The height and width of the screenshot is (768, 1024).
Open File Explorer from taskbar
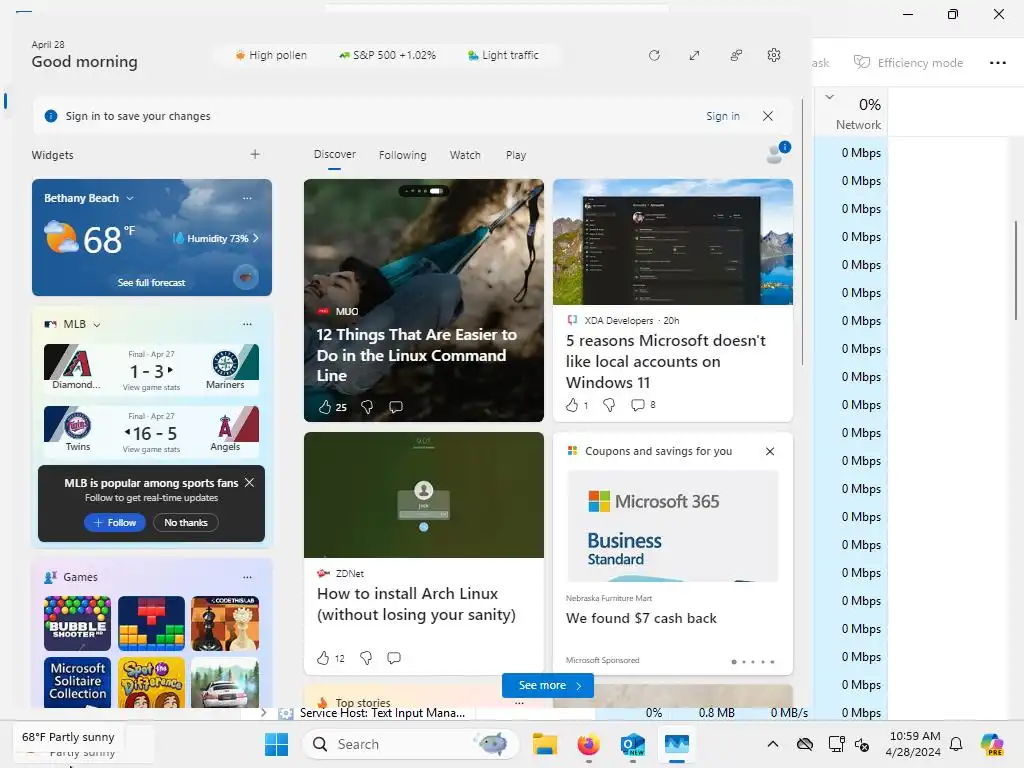[x=545, y=744]
